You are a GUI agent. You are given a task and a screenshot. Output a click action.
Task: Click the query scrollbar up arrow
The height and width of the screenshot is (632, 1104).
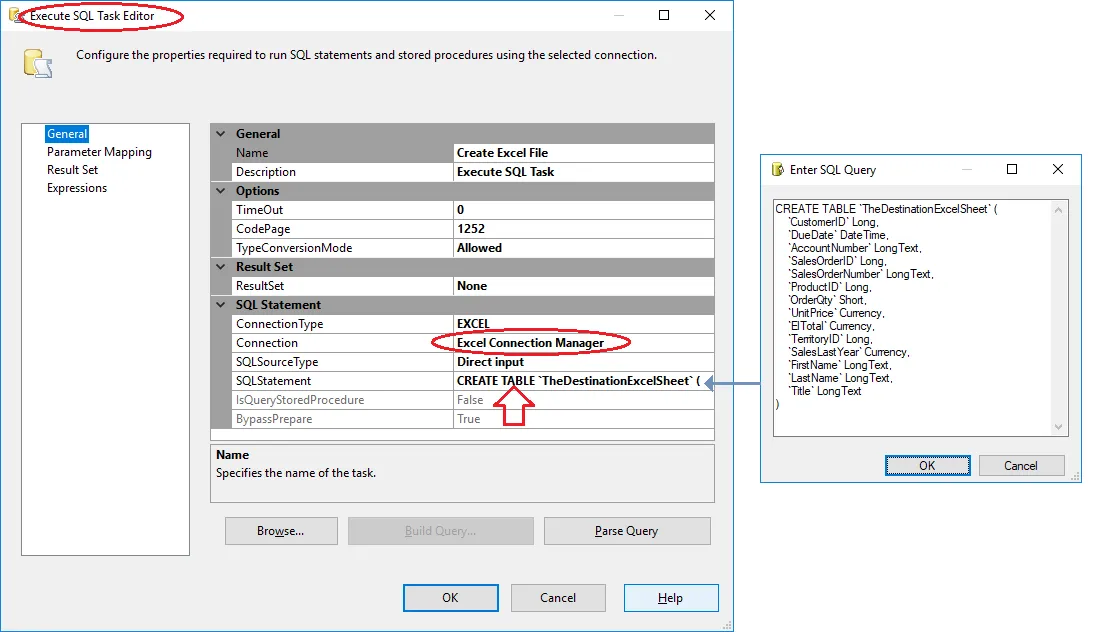tap(1058, 210)
